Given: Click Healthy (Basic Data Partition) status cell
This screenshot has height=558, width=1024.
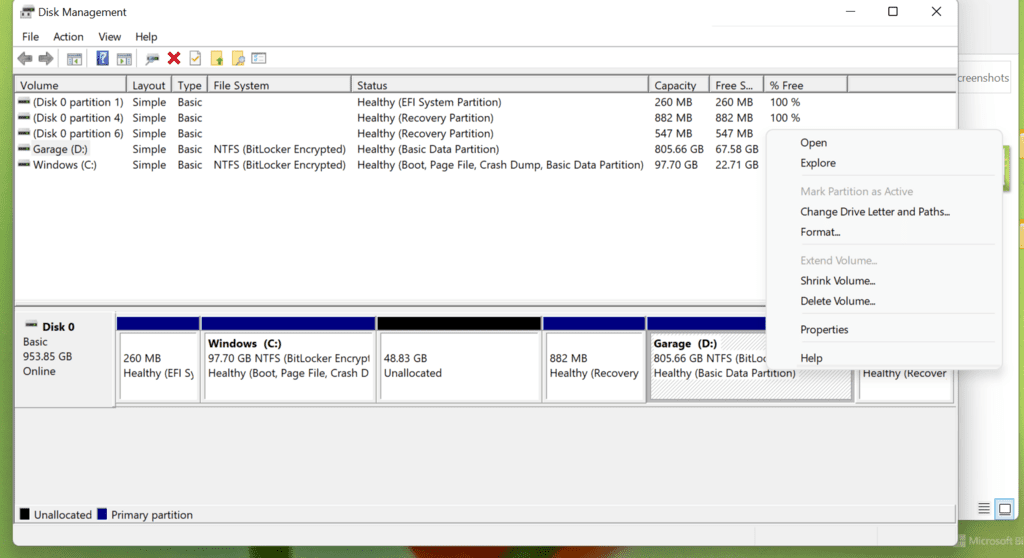Looking at the screenshot, I should click(428, 149).
